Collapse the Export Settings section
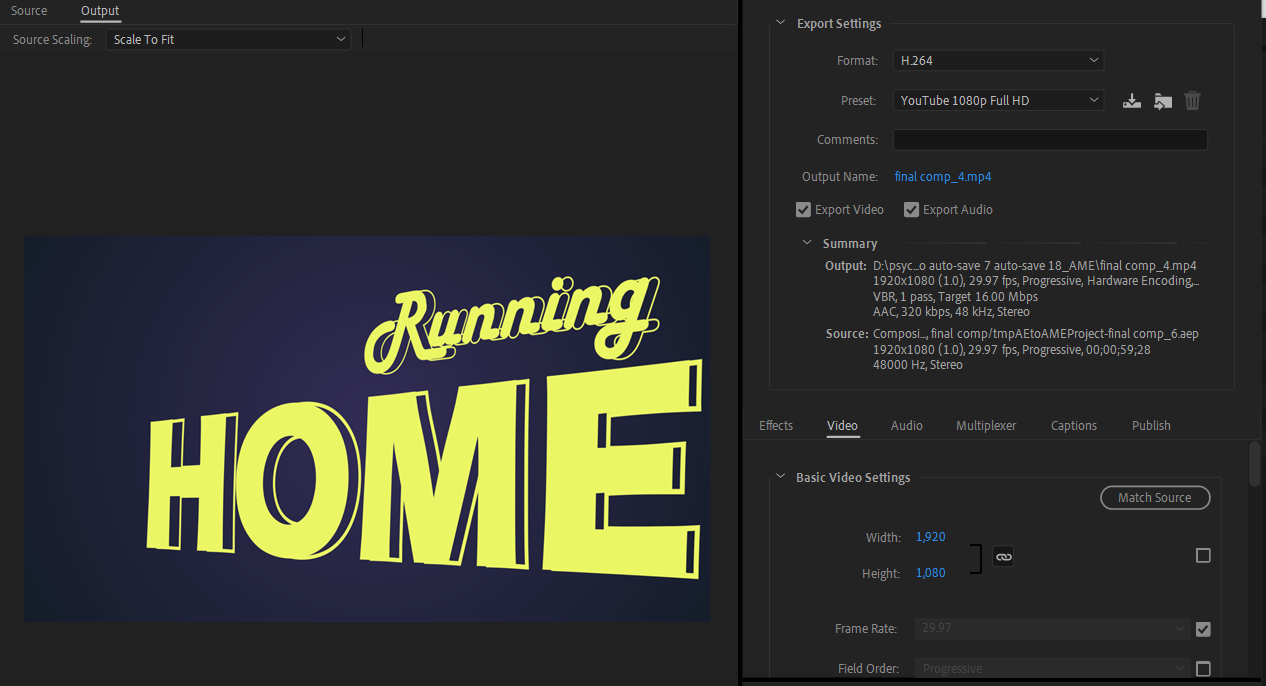The width and height of the screenshot is (1266, 686). 780,23
